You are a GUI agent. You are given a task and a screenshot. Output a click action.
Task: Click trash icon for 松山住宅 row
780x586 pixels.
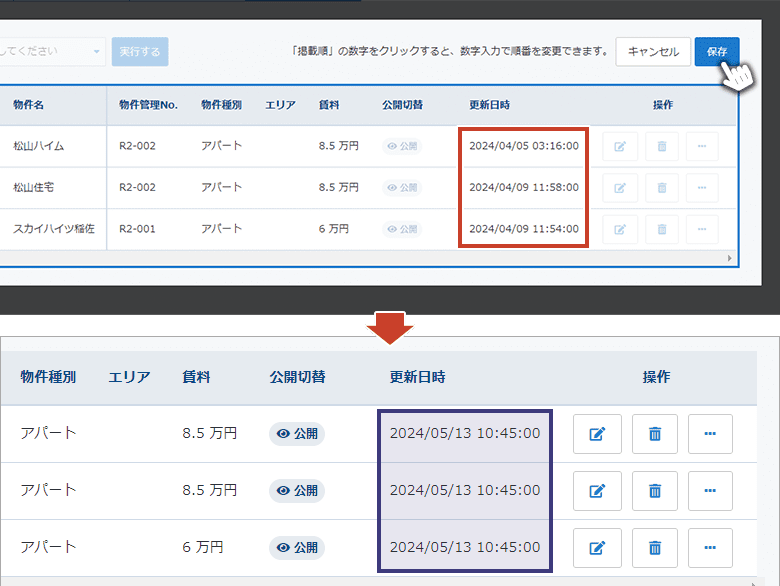[661, 187]
